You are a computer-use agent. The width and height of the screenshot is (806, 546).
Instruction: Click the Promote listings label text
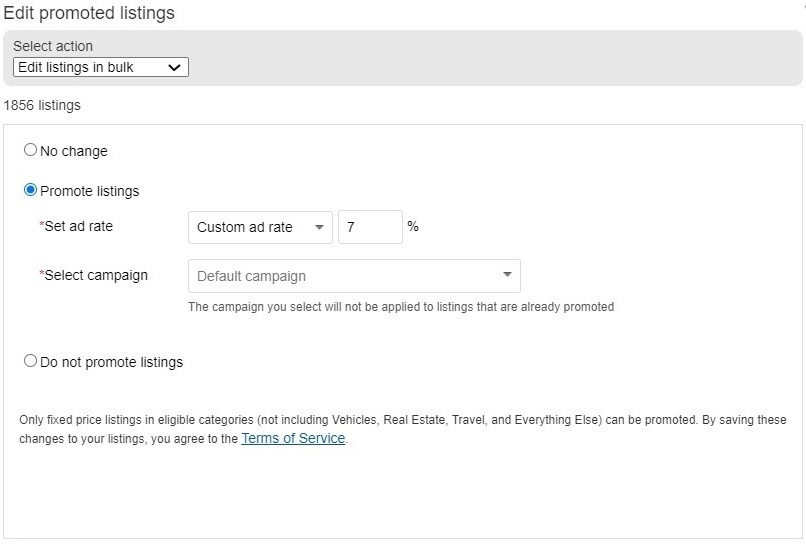89,191
